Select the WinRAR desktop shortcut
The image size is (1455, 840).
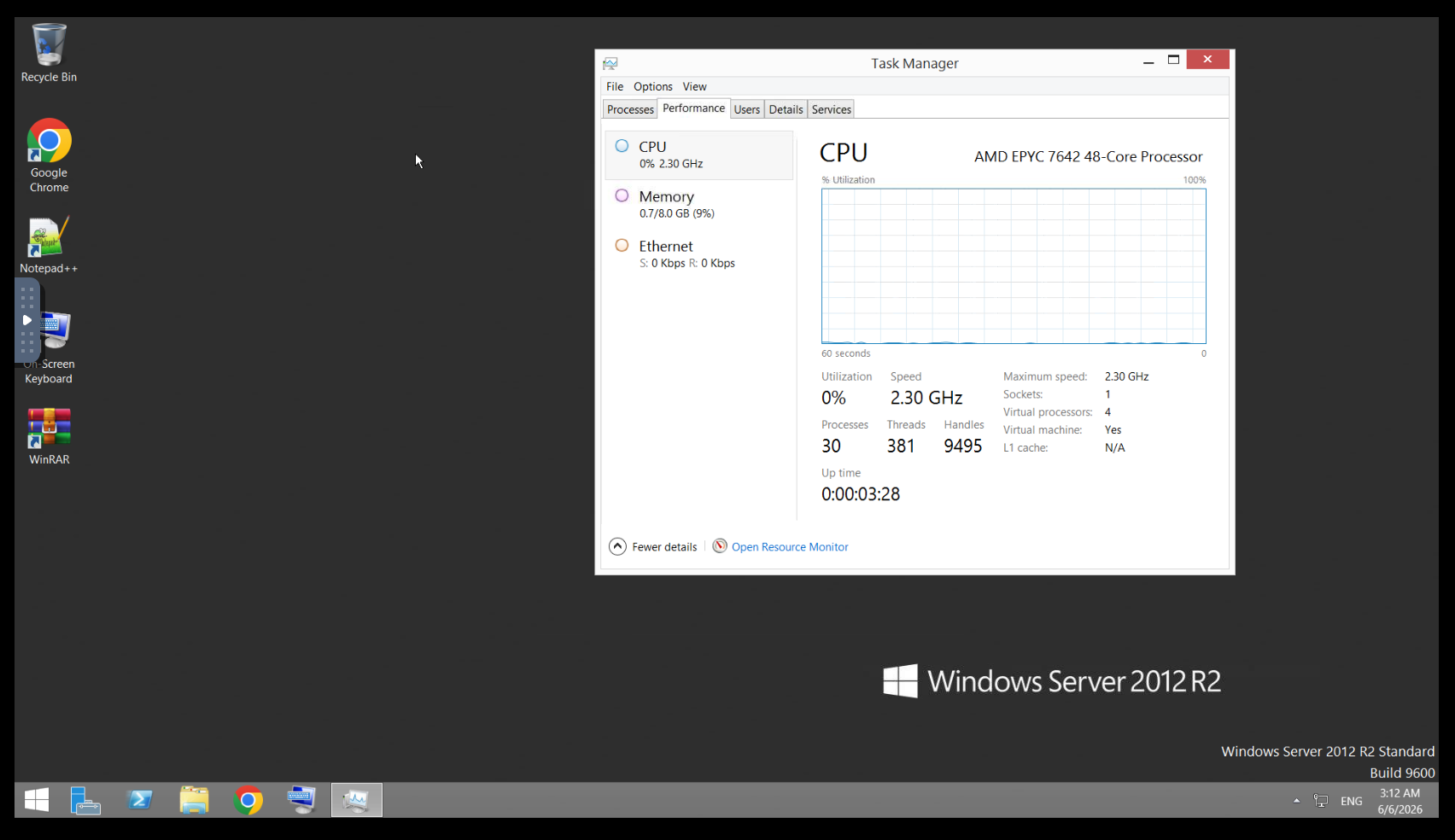(49, 436)
